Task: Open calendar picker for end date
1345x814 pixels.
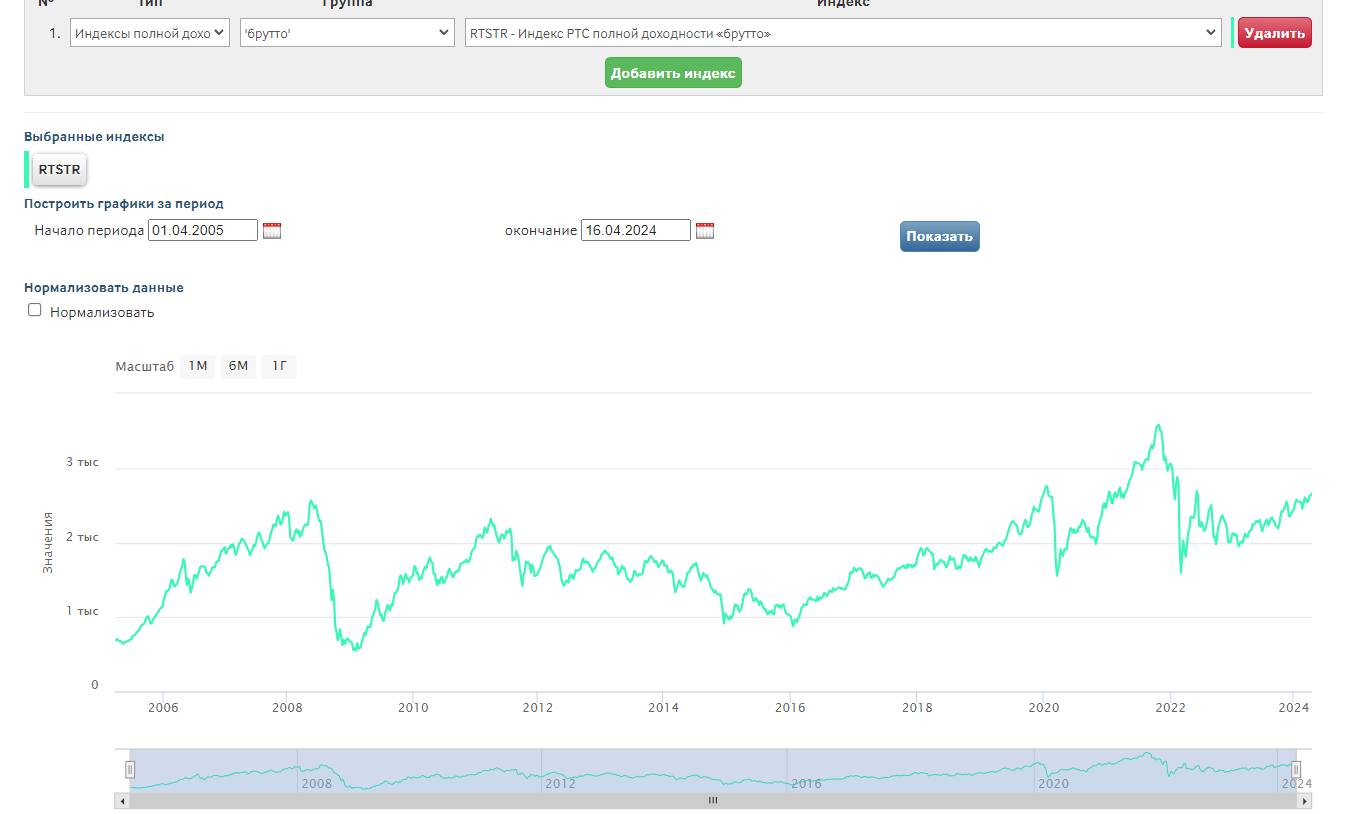Action: point(705,231)
